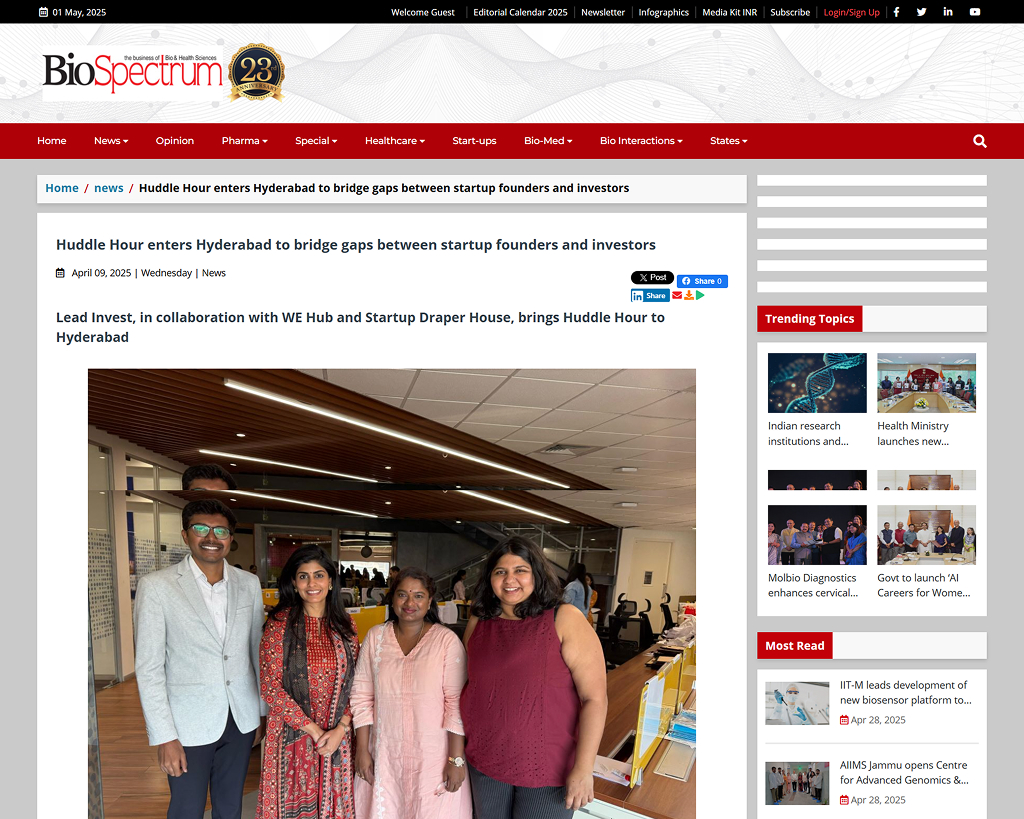Image resolution: width=1024 pixels, height=819 pixels.
Task: Open the Opinion menu item
Action: [175, 141]
